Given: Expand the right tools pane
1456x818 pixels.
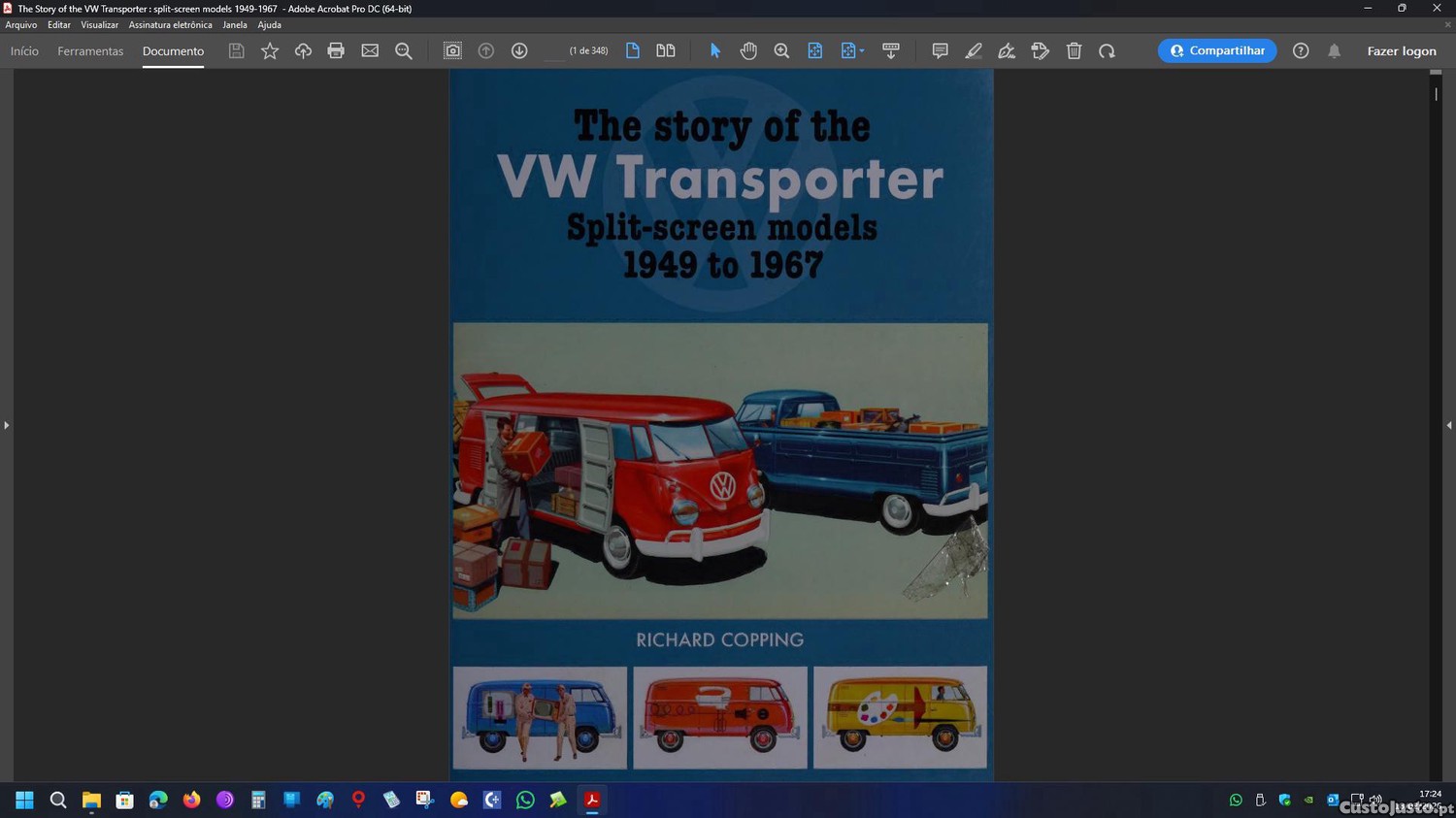Looking at the screenshot, I should pyautogui.click(x=1449, y=425).
